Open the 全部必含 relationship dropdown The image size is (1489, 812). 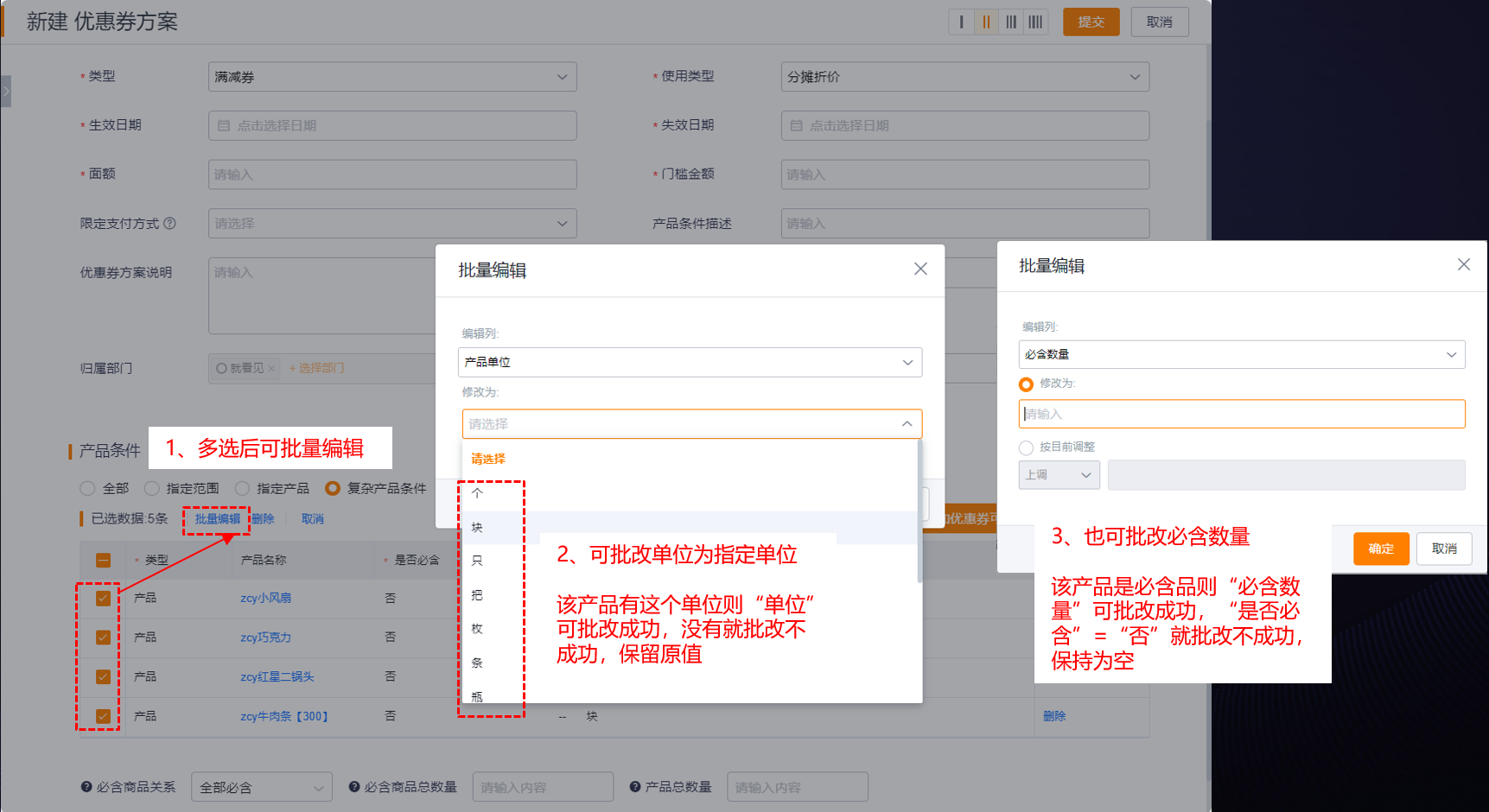pos(261,786)
